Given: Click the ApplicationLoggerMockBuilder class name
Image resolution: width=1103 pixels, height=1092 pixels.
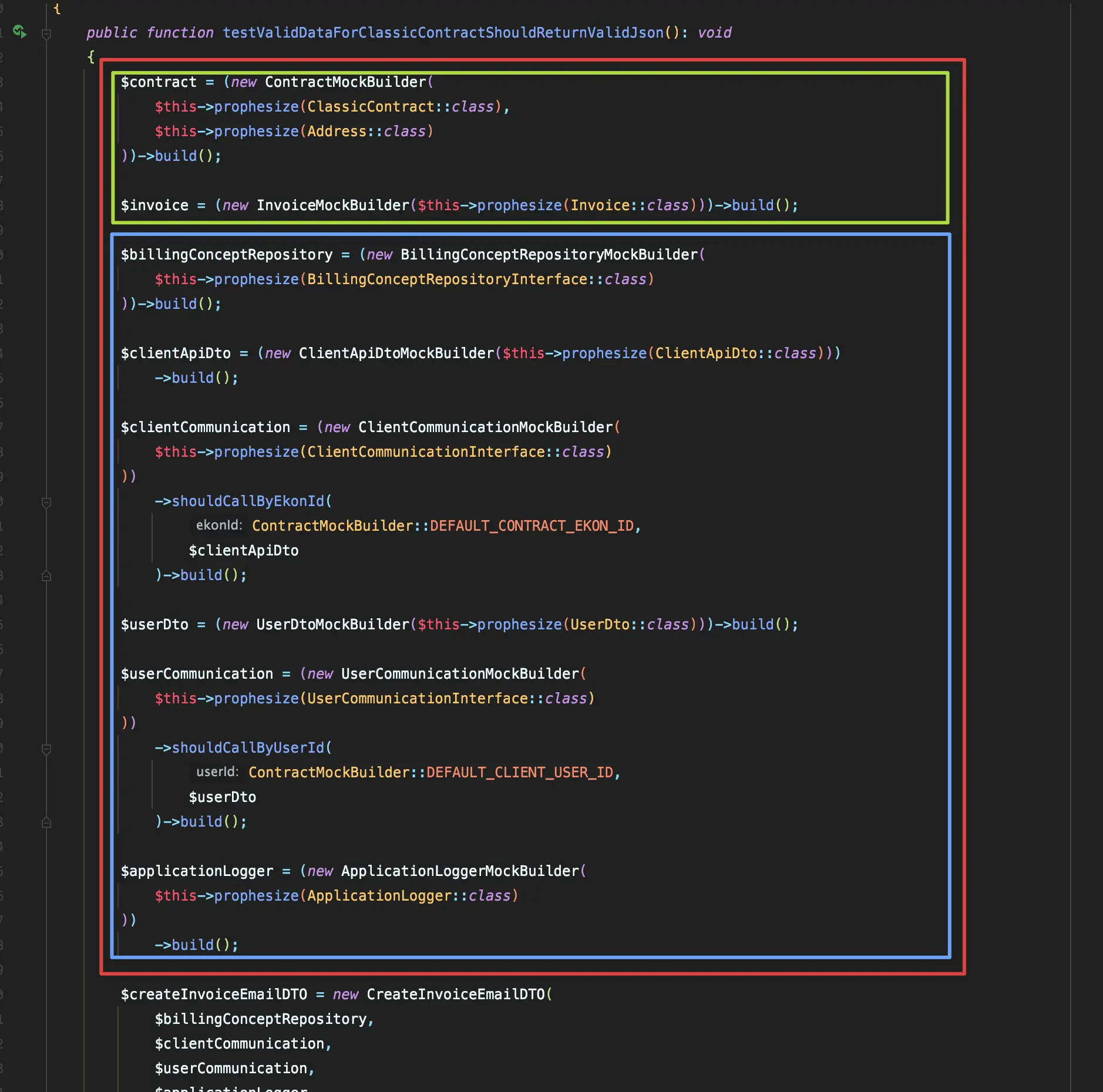Looking at the screenshot, I should [x=459, y=871].
